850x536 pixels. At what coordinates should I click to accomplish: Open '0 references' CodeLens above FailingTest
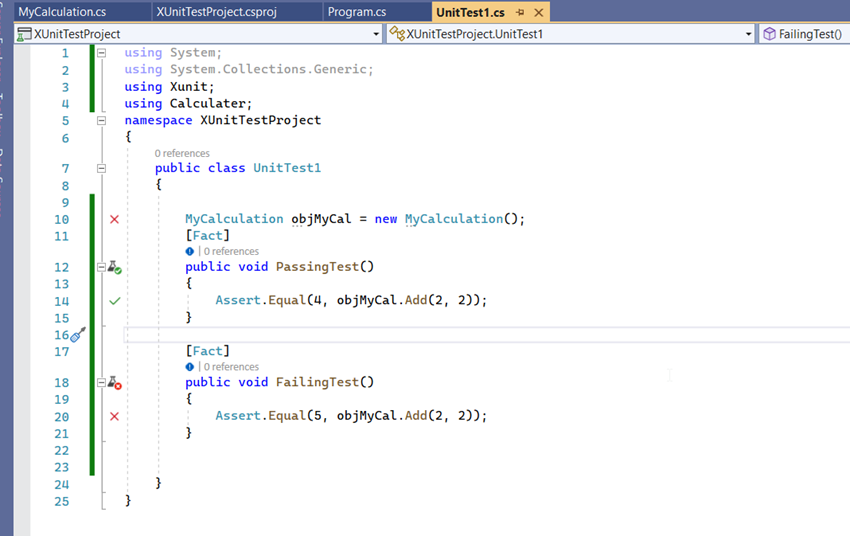231,367
